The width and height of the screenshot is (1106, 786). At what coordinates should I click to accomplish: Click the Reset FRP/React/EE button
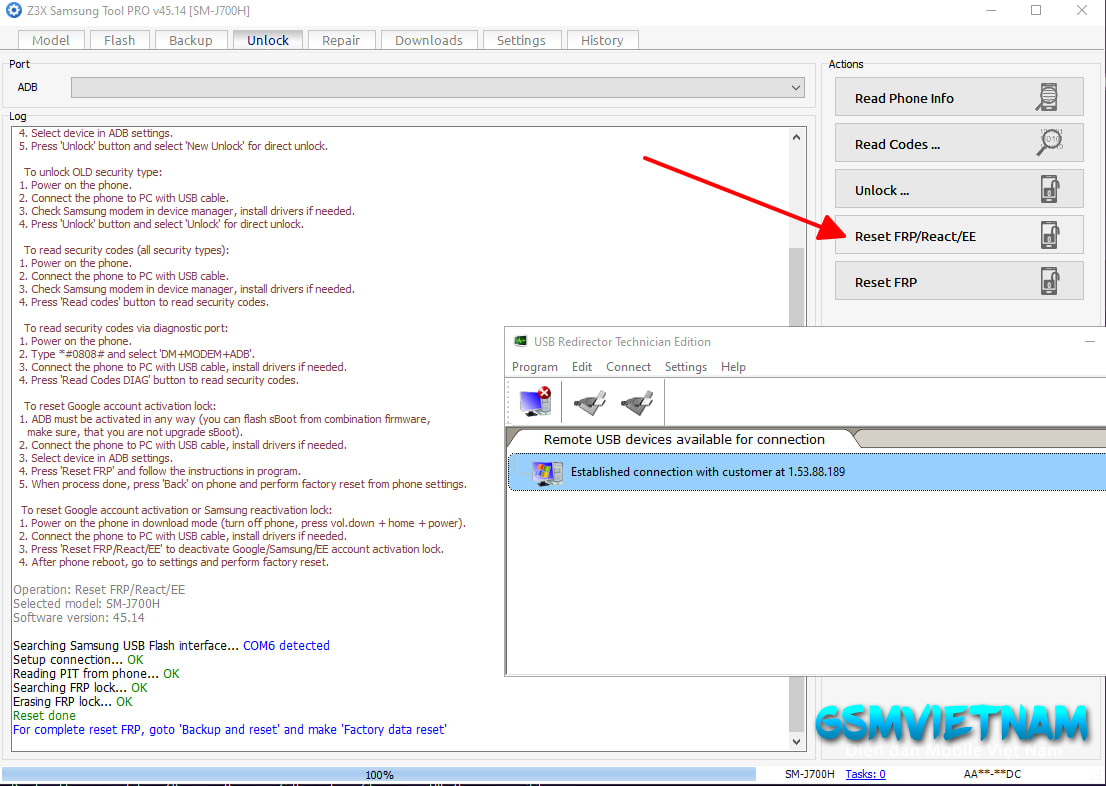959,235
